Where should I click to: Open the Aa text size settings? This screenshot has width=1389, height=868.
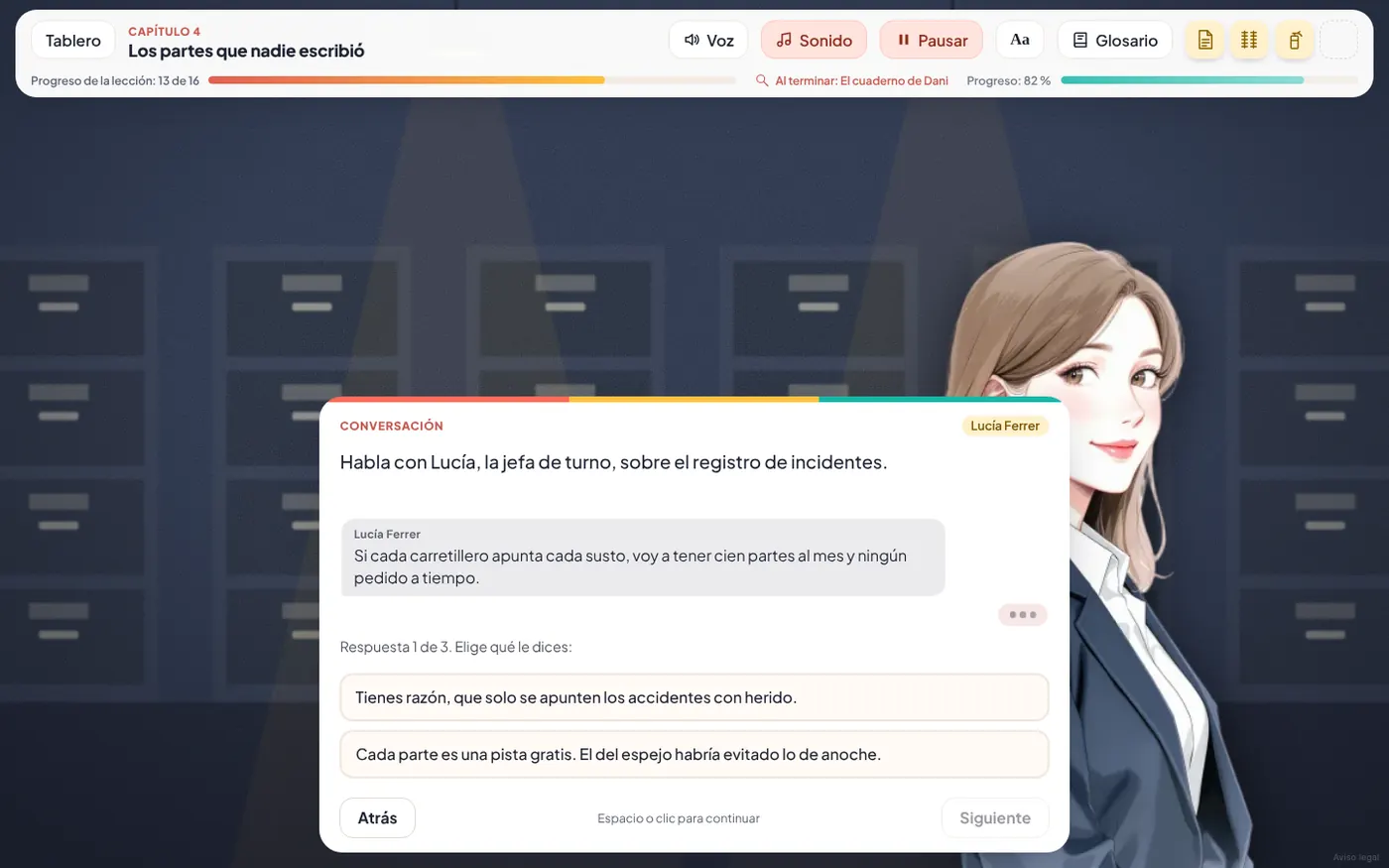click(1020, 40)
